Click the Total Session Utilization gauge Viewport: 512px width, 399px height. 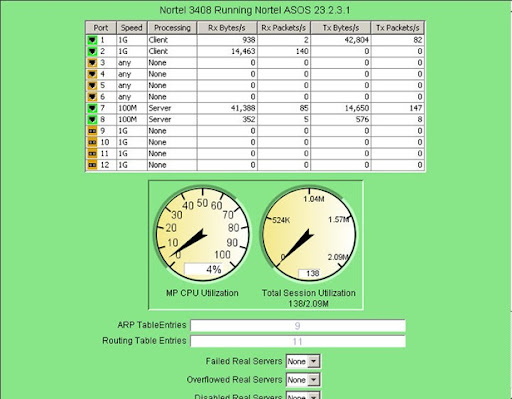coord(309,235)
